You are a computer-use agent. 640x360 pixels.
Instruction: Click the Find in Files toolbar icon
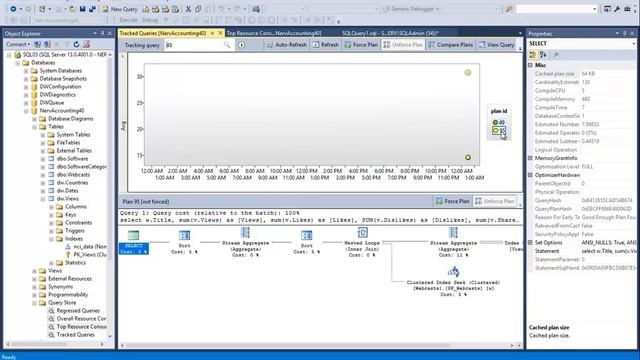click(x=509, y=9)
